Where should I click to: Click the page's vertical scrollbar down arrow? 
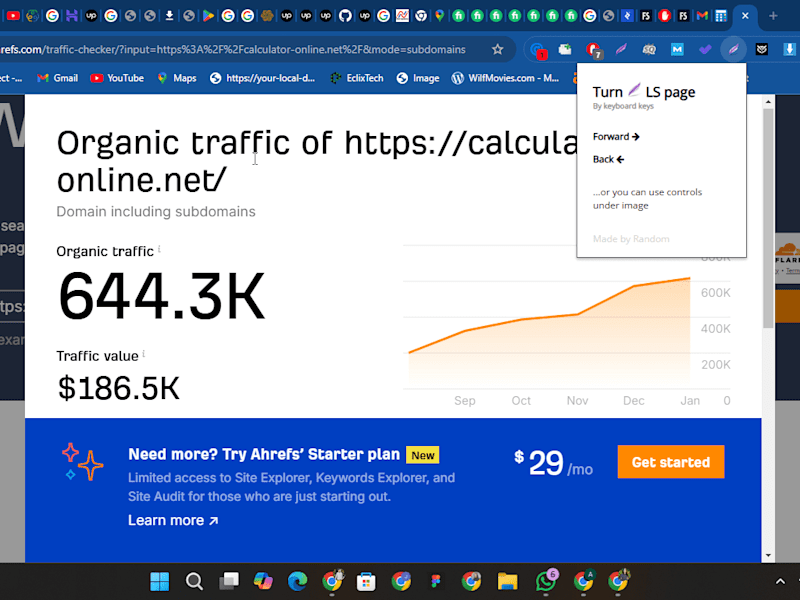point(768,556)
